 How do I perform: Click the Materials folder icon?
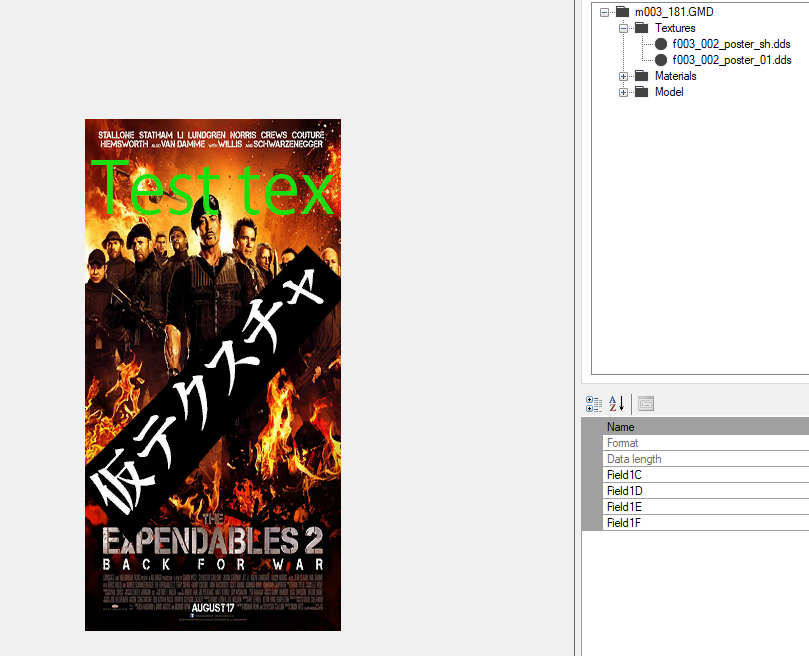coord(641,76)
